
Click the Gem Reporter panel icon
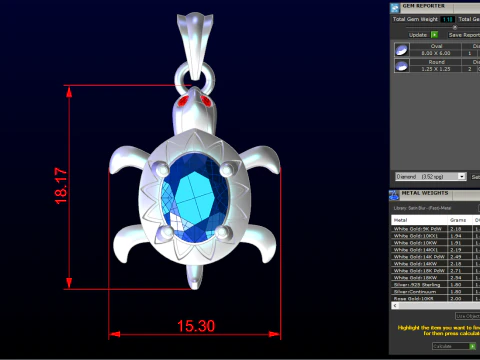click(395, 7)
